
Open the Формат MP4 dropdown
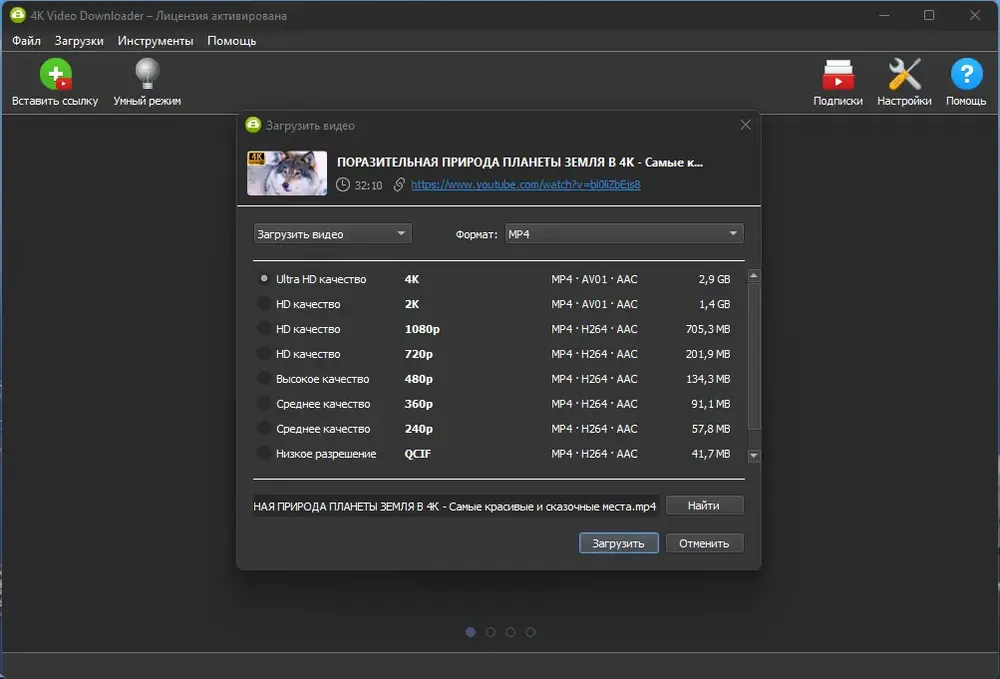click(x=624, y=234)
